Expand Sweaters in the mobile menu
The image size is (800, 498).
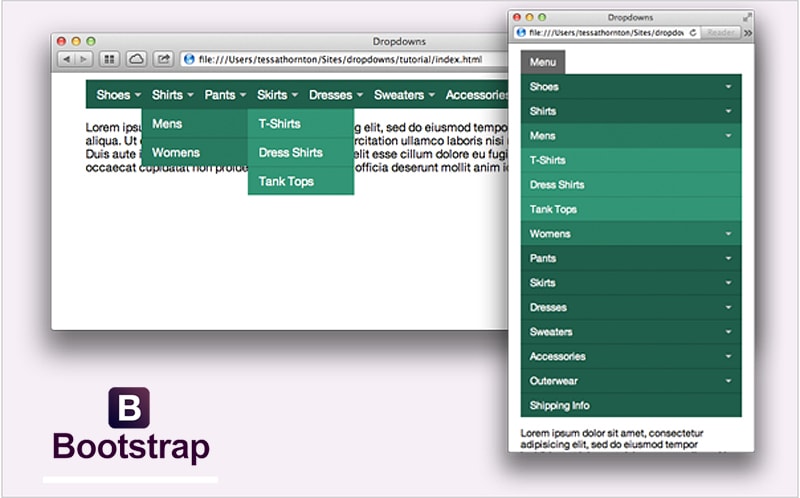[x=631, y=332]
